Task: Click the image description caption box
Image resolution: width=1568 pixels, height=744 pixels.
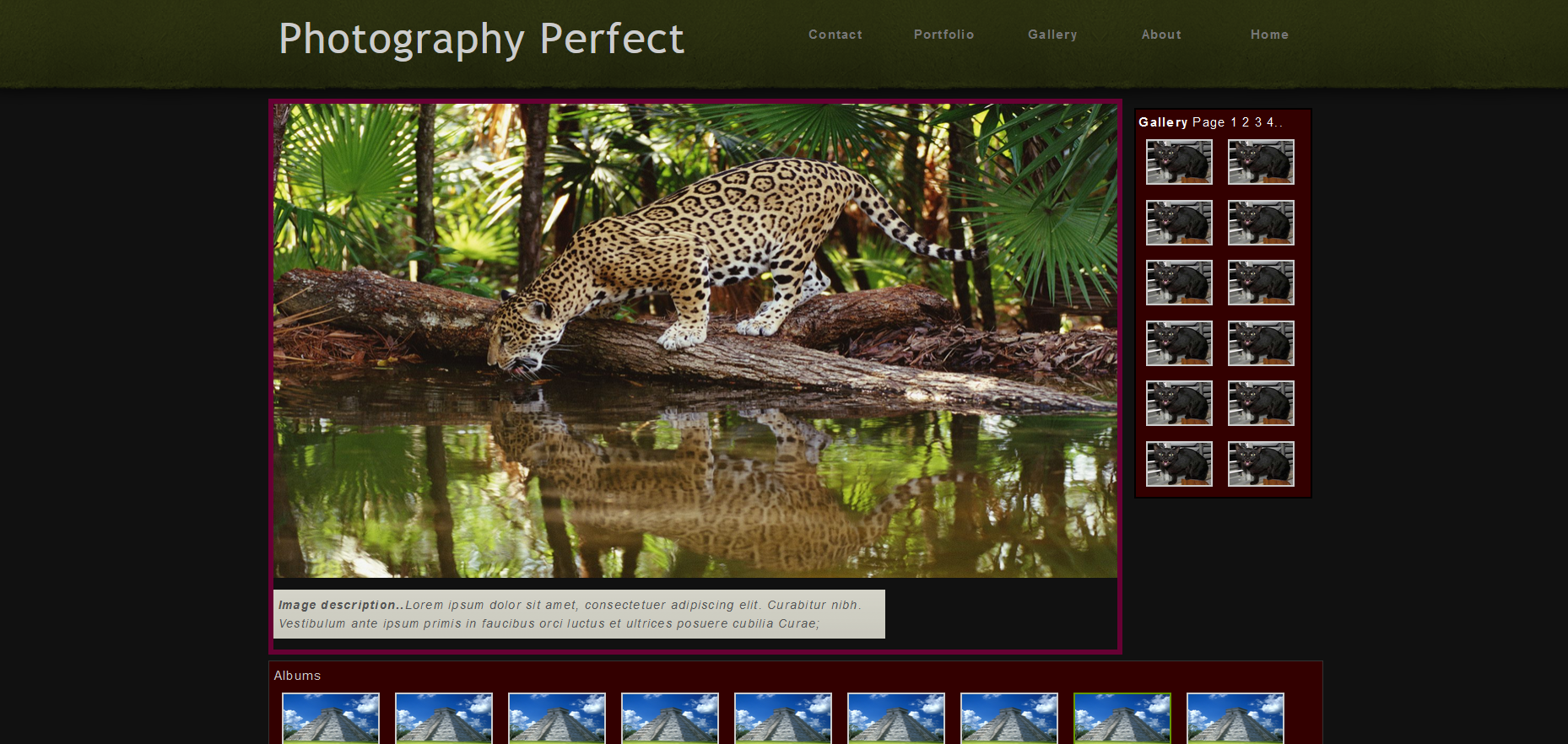Action: (579, 614)
